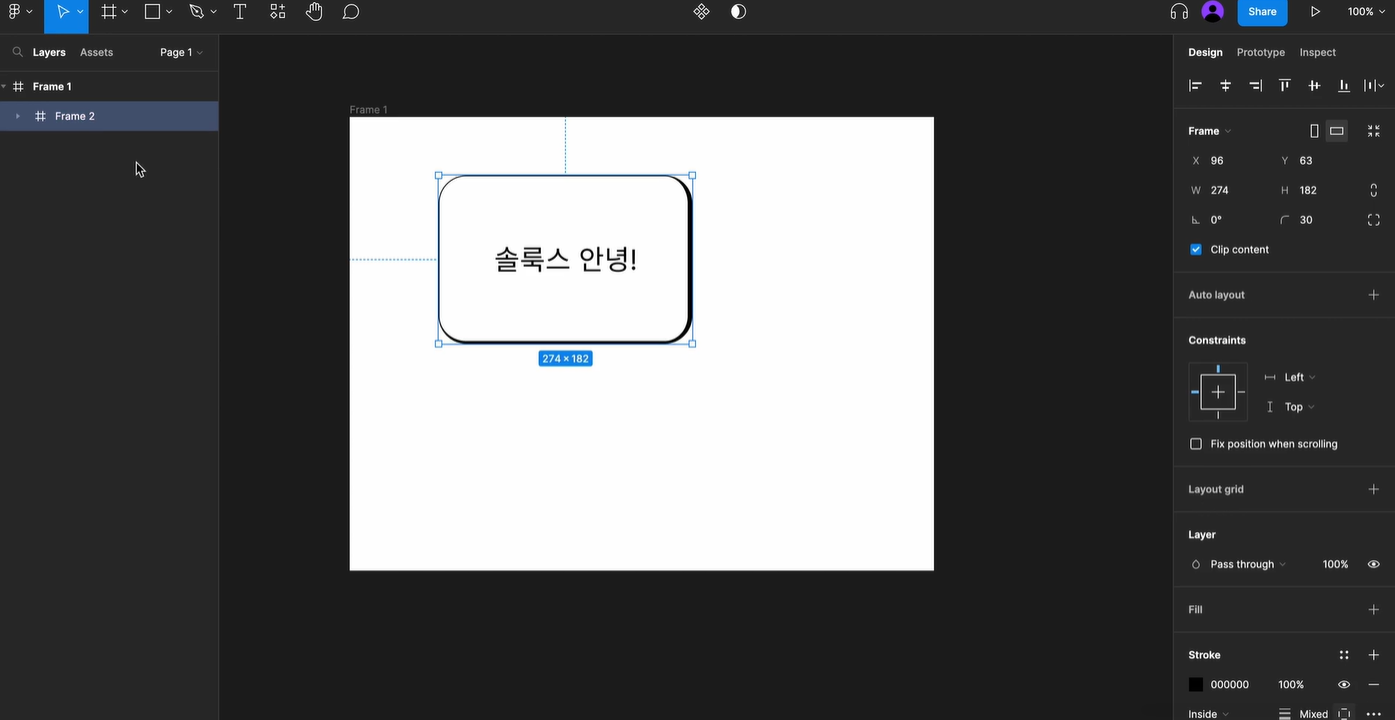Toggle the Mask tool in the toolbar center
The image size is (1395, 720).
(738, 12)
